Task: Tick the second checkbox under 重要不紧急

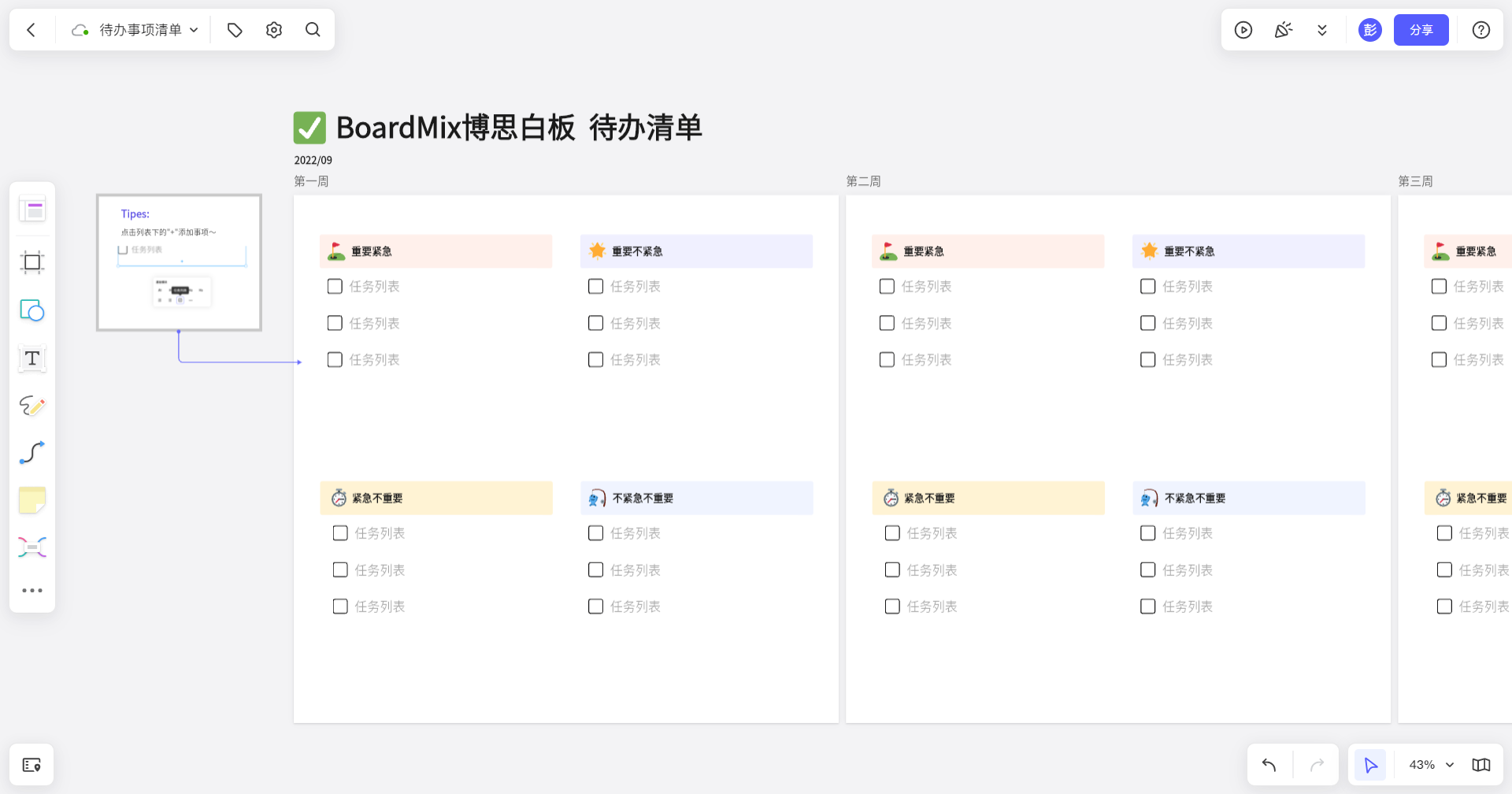Action: click(595, 323)
